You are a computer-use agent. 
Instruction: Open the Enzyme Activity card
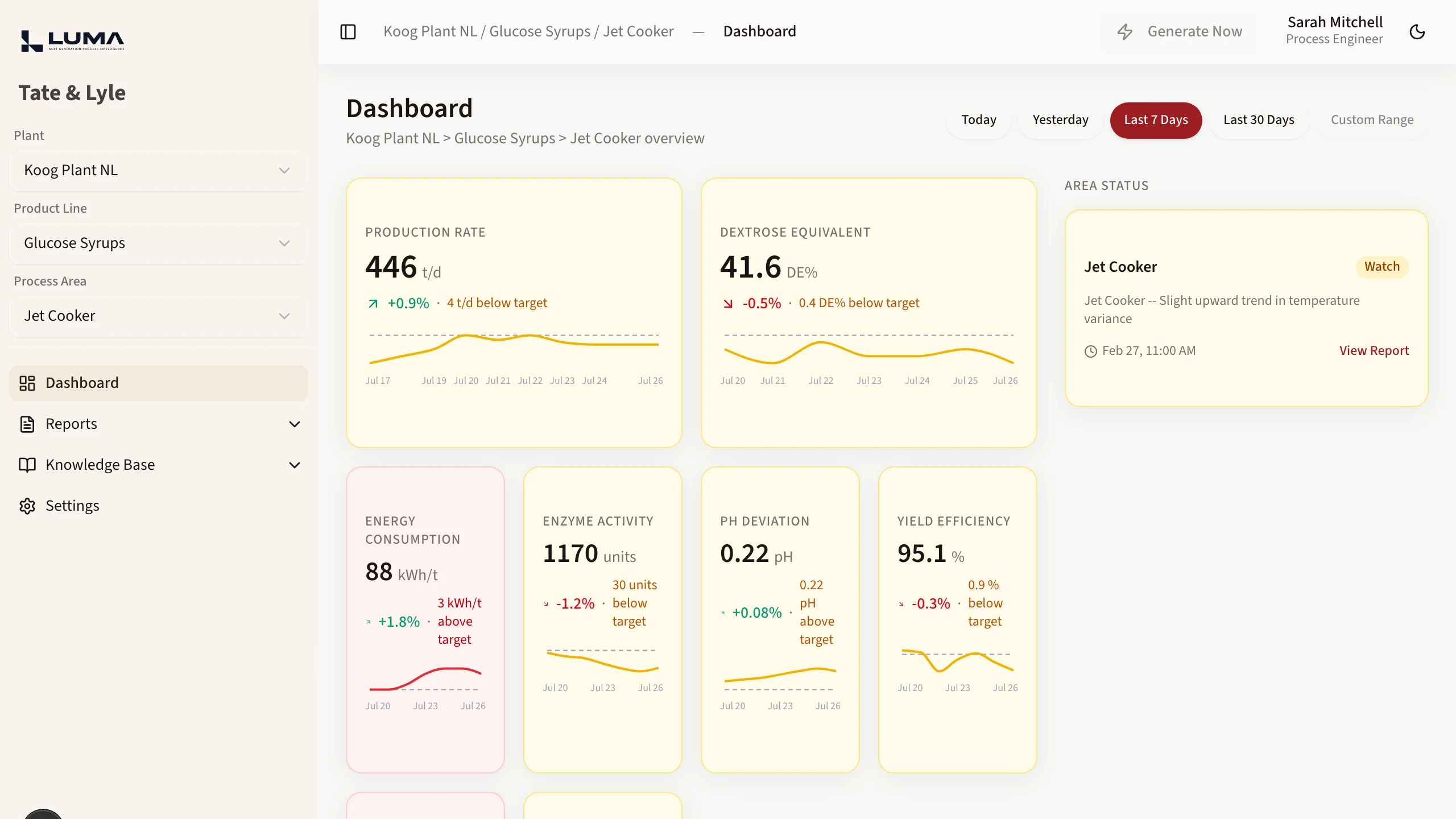(x=602, y=620)
